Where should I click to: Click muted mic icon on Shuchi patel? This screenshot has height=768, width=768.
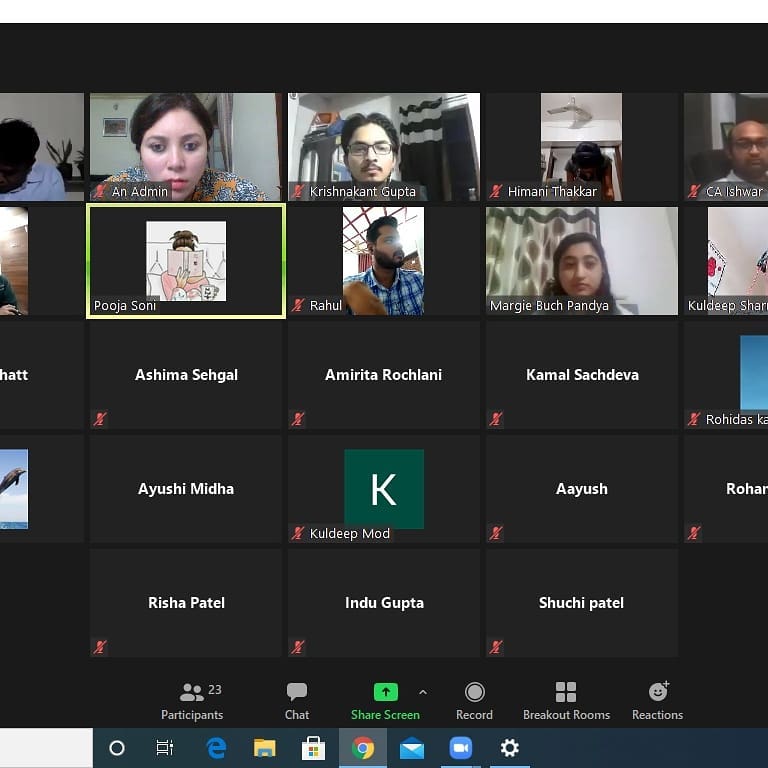coord(496,647)
